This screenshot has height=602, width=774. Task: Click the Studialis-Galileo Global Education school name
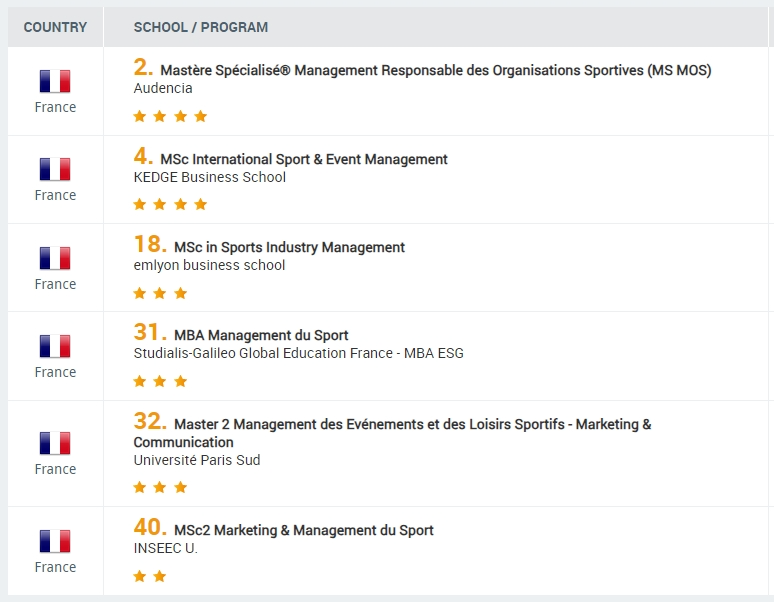[298, 353]
